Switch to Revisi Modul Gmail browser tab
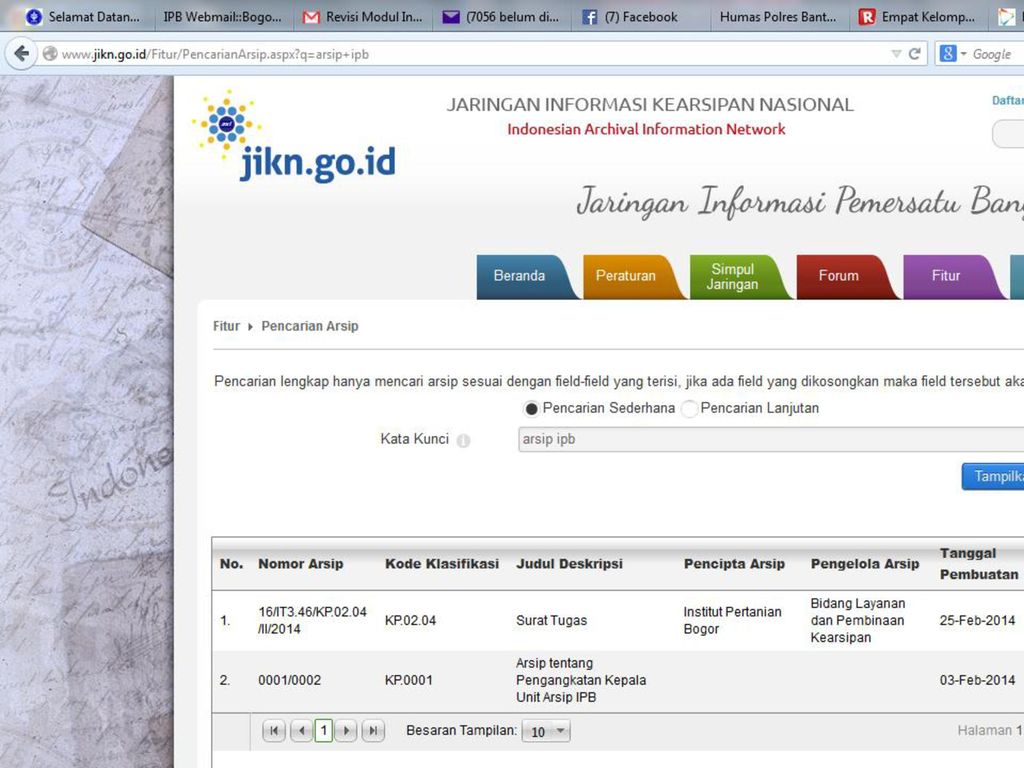 363,16
